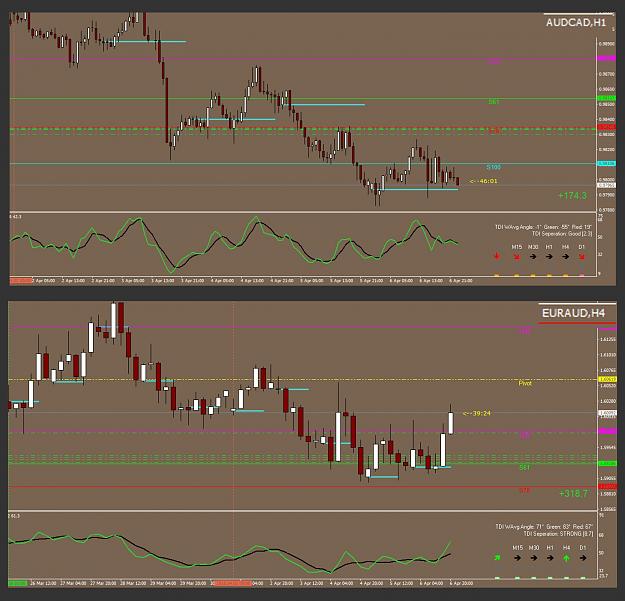The width and height of the screenshot is (625, 601).
Task: Click the M15 timeframe label in AUDCAD panel
Action: coord(517,247)
